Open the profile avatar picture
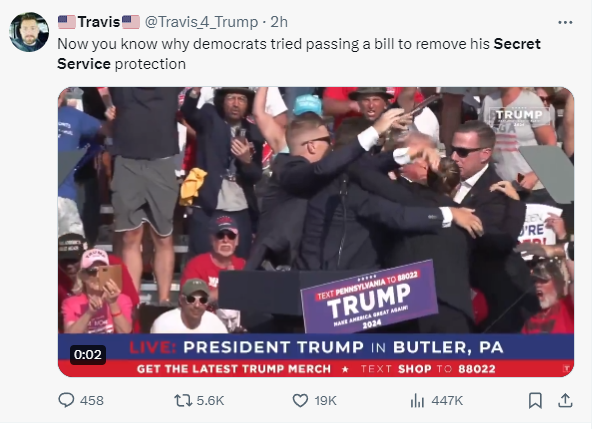600x429 pixels. pos(29,32)
